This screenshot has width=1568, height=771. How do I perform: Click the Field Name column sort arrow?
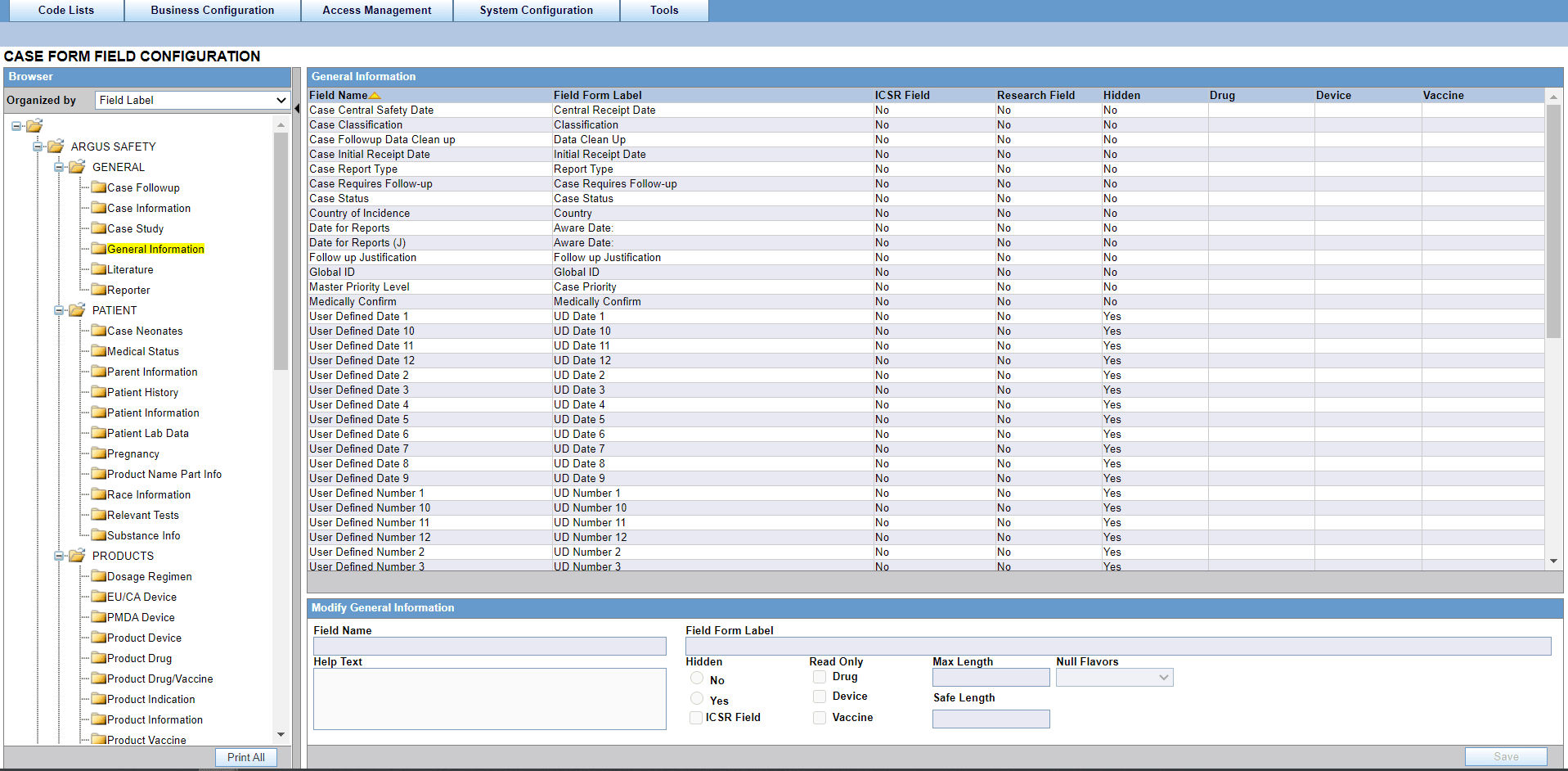tap(375, 94)
